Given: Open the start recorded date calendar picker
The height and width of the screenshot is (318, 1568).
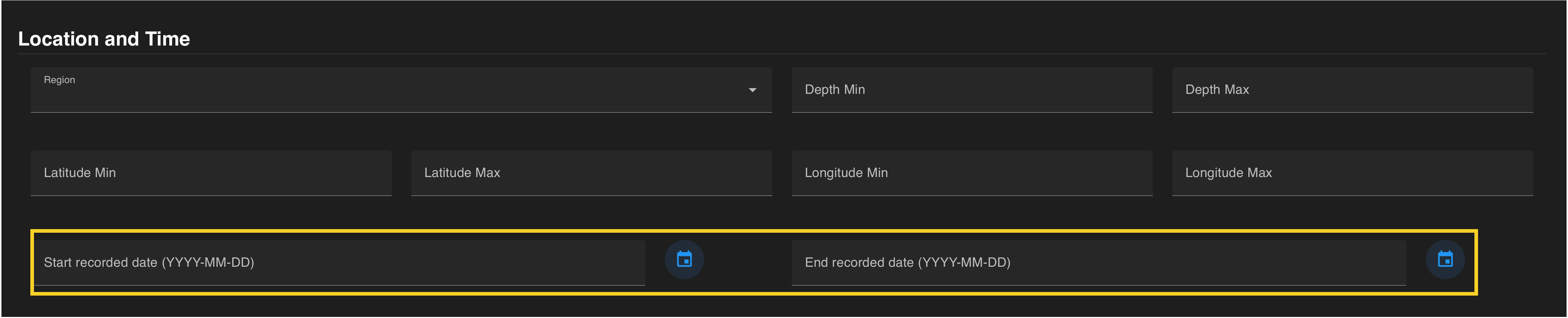Looking at the screenshot, I should coord(684,259).
